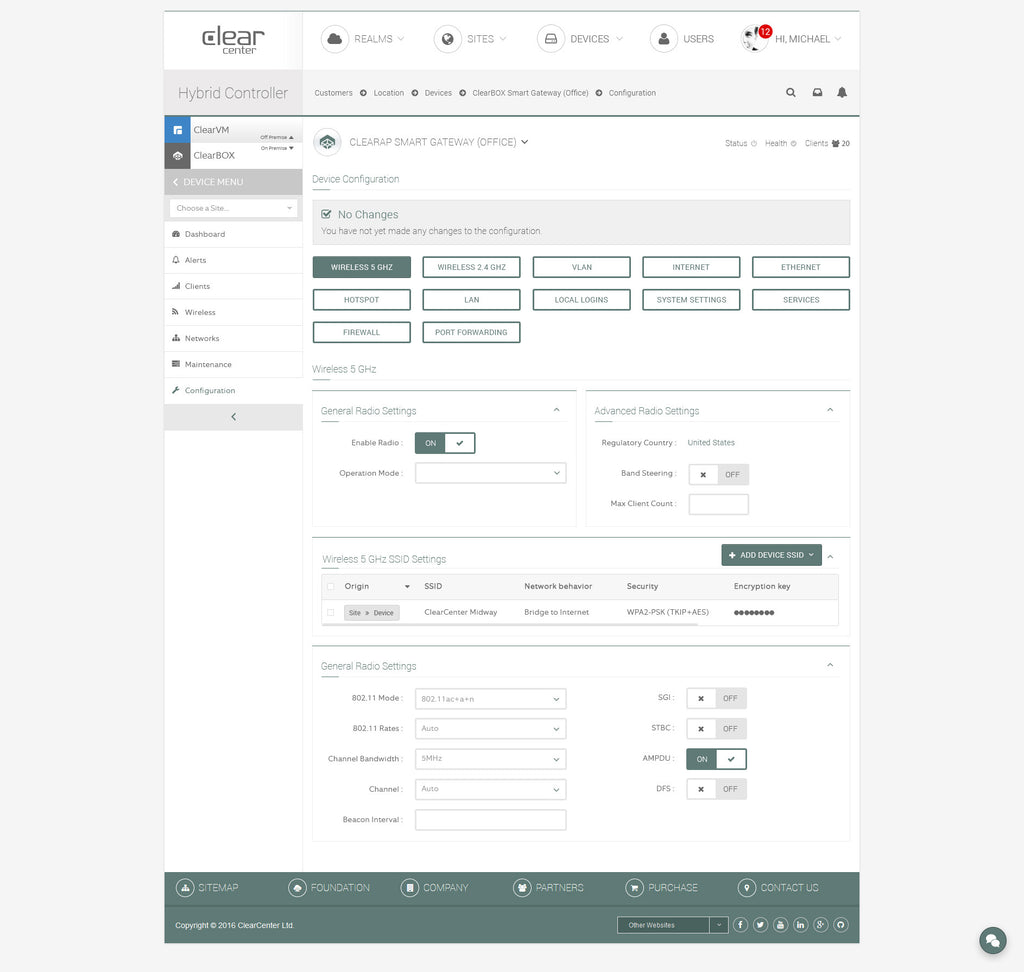
Task: Open the System Settings tab
Action: [x=691, y=300]
